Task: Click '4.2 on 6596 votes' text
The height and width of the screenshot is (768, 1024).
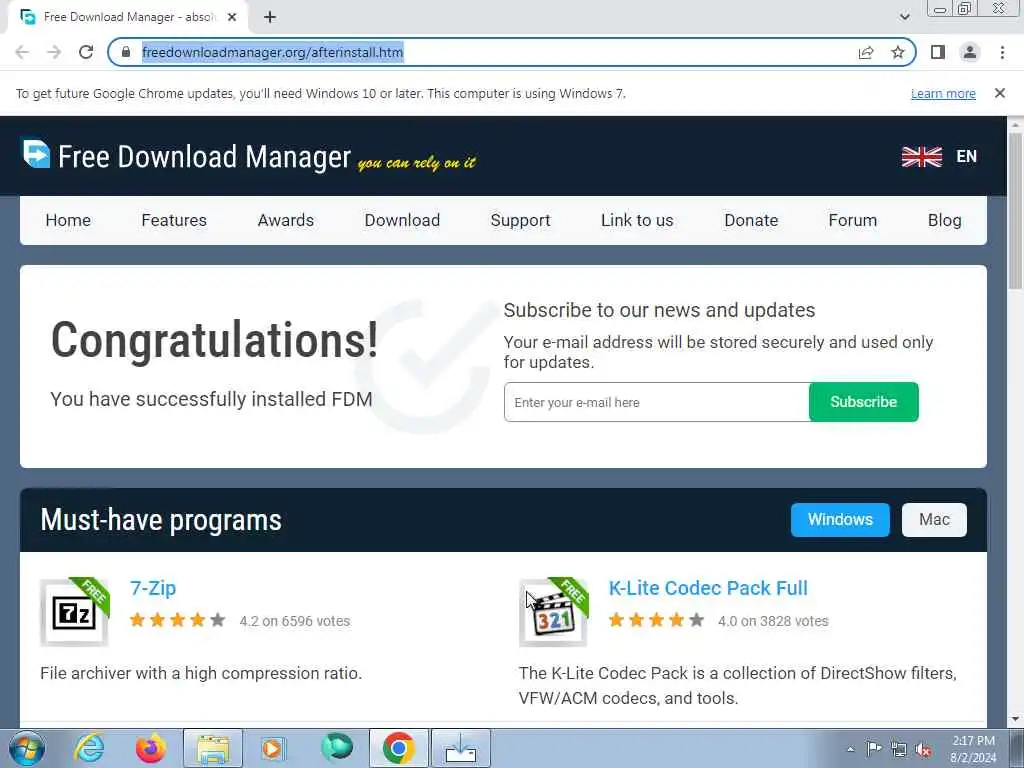Action: [x=295, y=621]
